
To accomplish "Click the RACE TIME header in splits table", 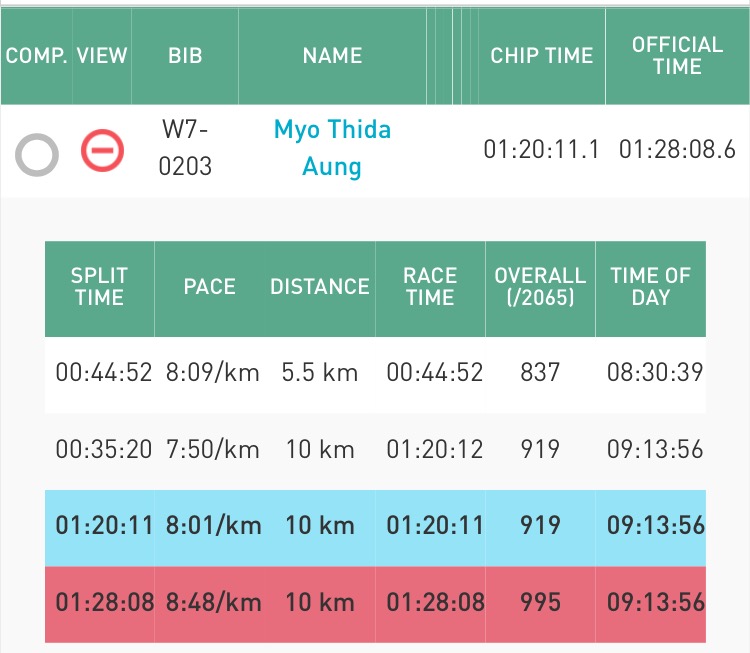I will tap(430, 288).
